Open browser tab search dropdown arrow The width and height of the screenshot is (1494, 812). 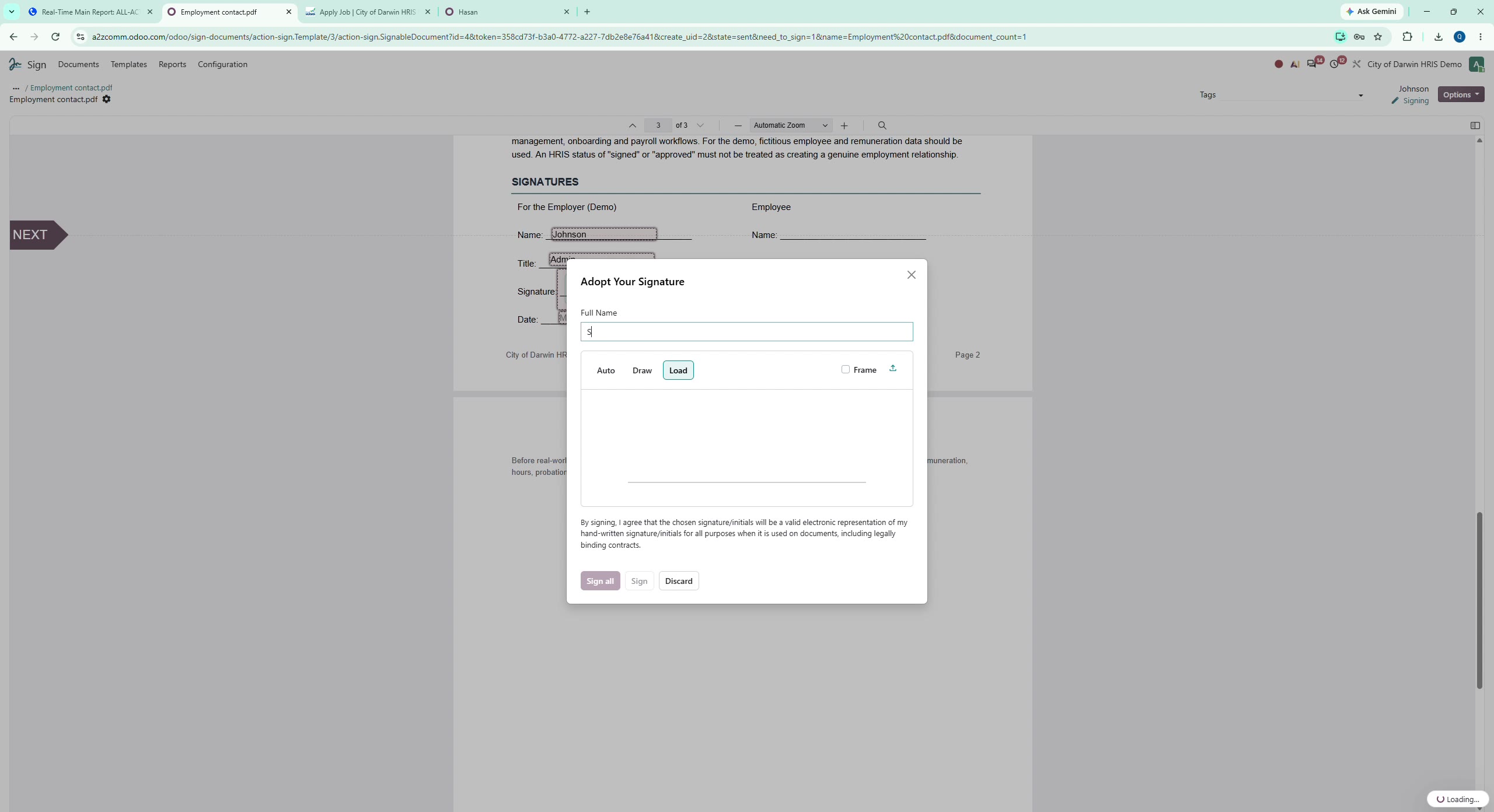click(x=11, y=11)
